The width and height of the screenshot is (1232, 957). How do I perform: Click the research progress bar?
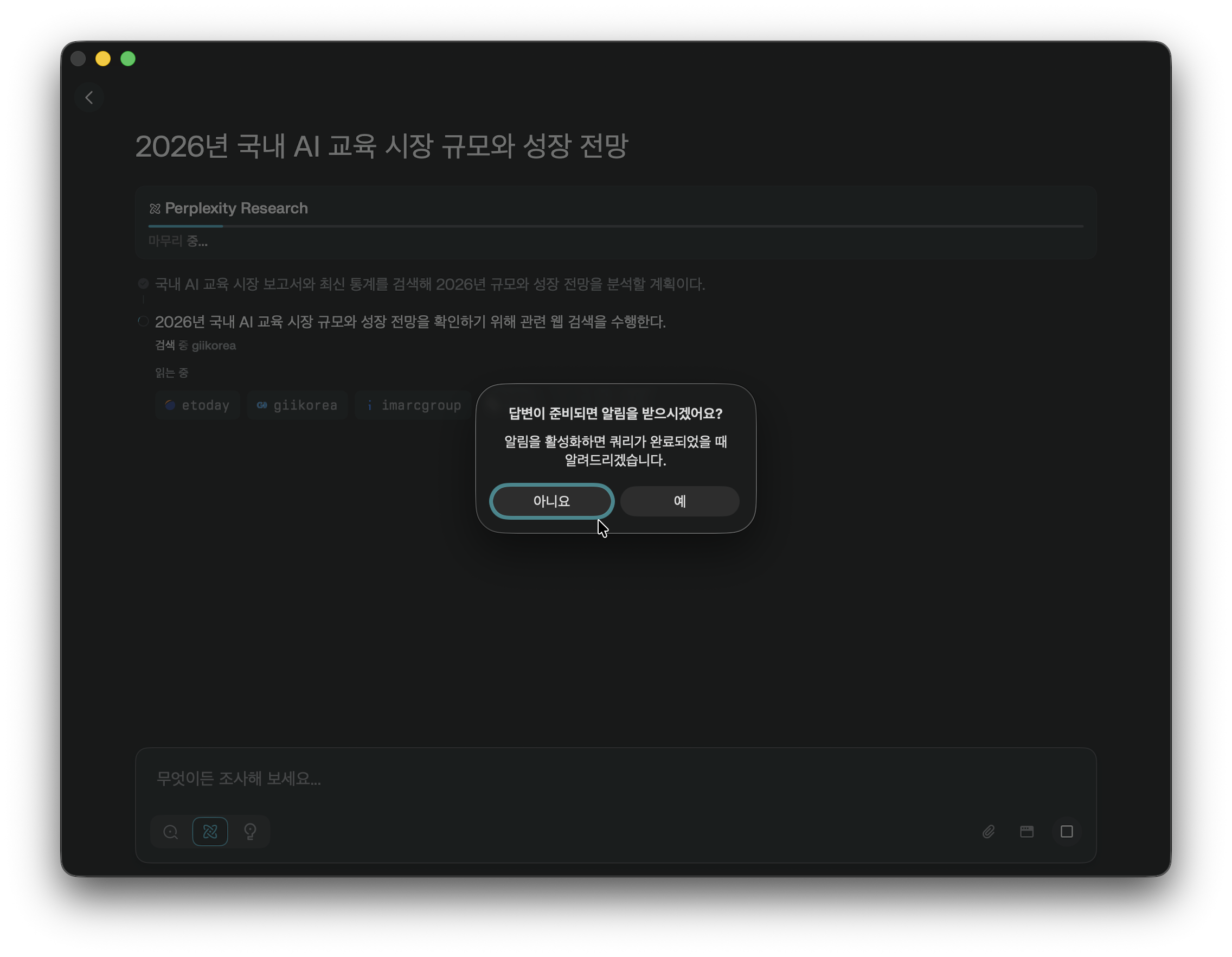[x=615, y=226]
